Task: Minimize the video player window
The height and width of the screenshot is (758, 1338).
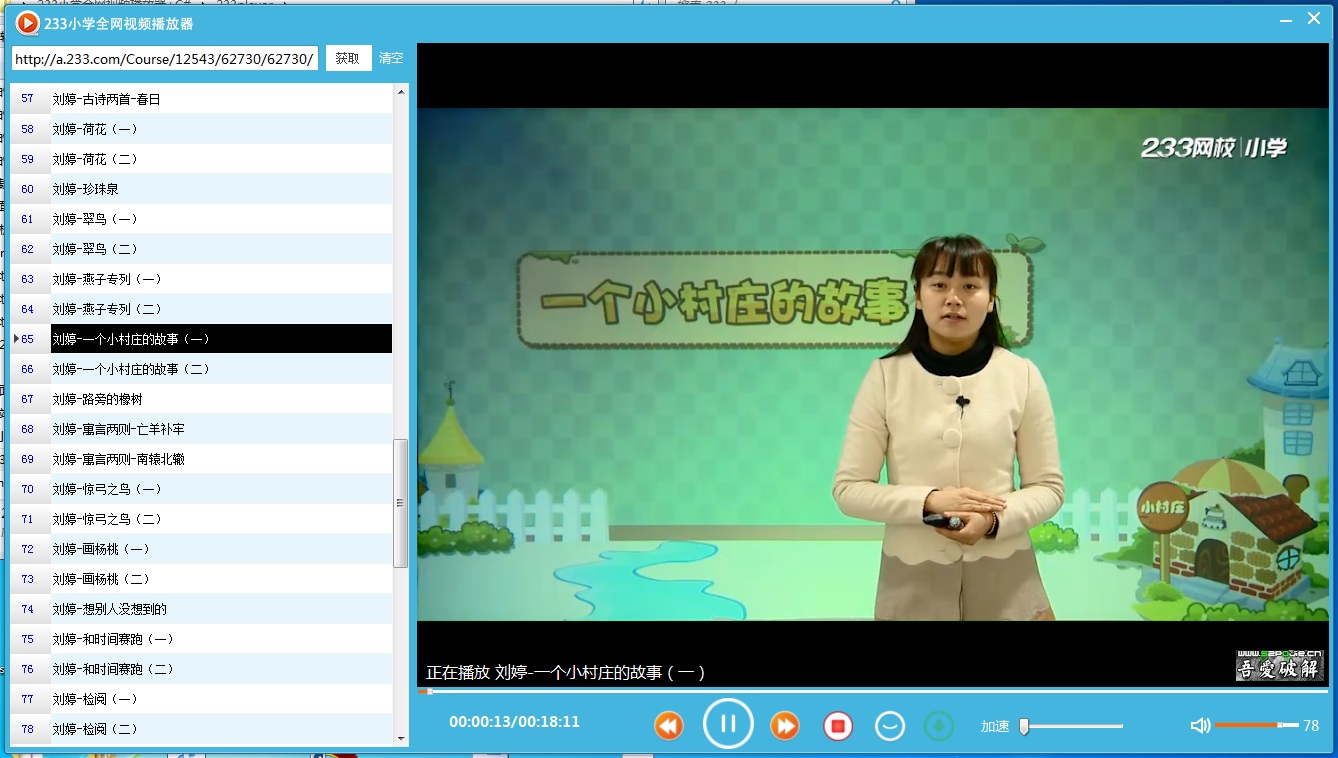Action: pos(1284,19)
